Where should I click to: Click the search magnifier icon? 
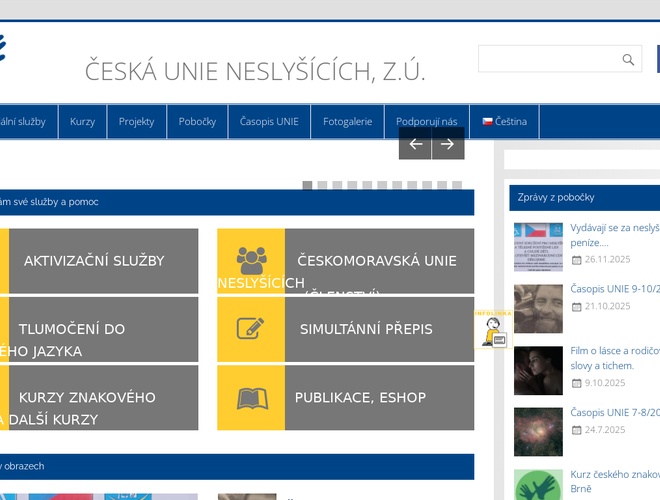(628, 60)
